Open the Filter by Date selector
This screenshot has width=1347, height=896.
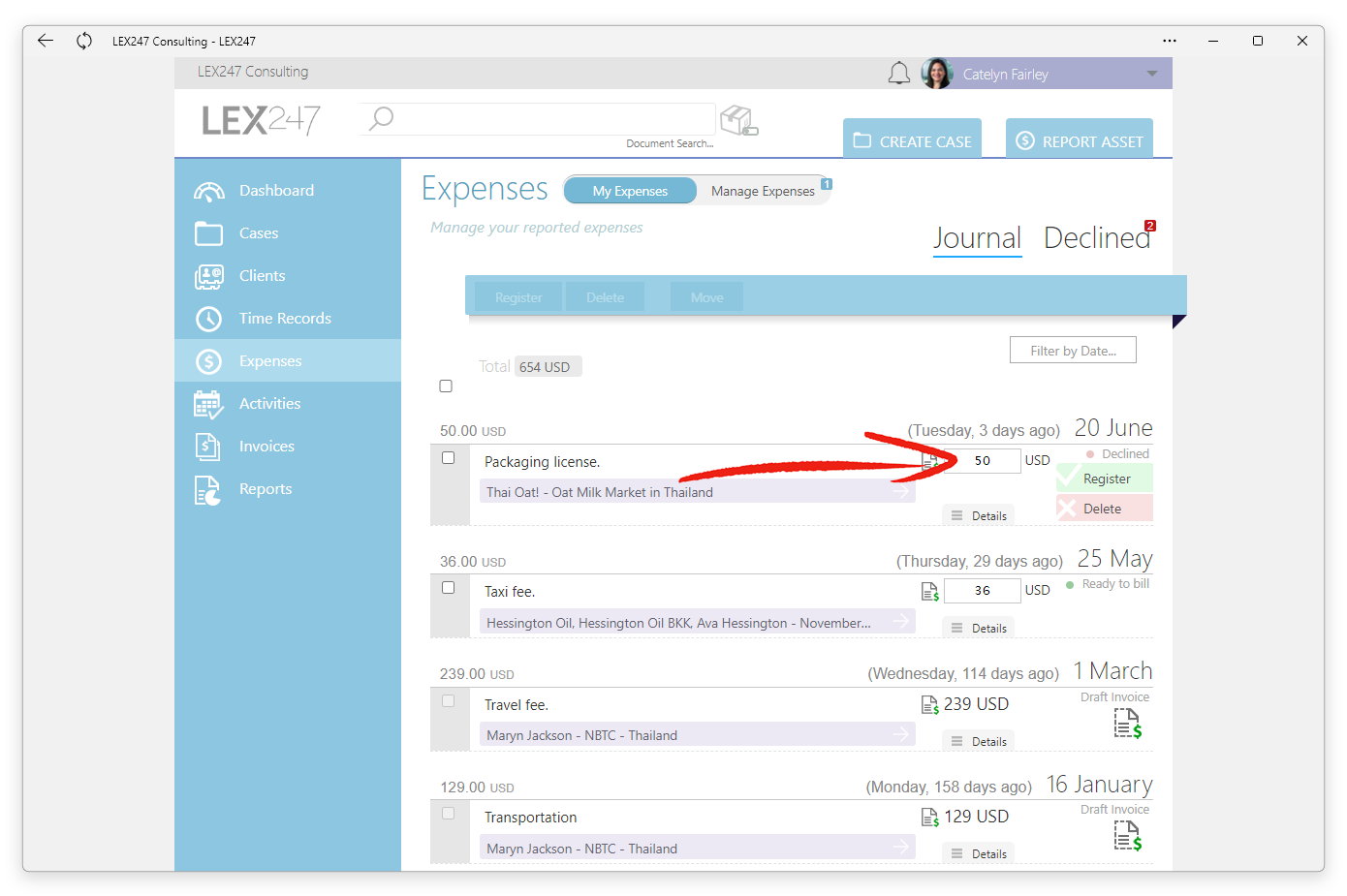pos(1073,351)
